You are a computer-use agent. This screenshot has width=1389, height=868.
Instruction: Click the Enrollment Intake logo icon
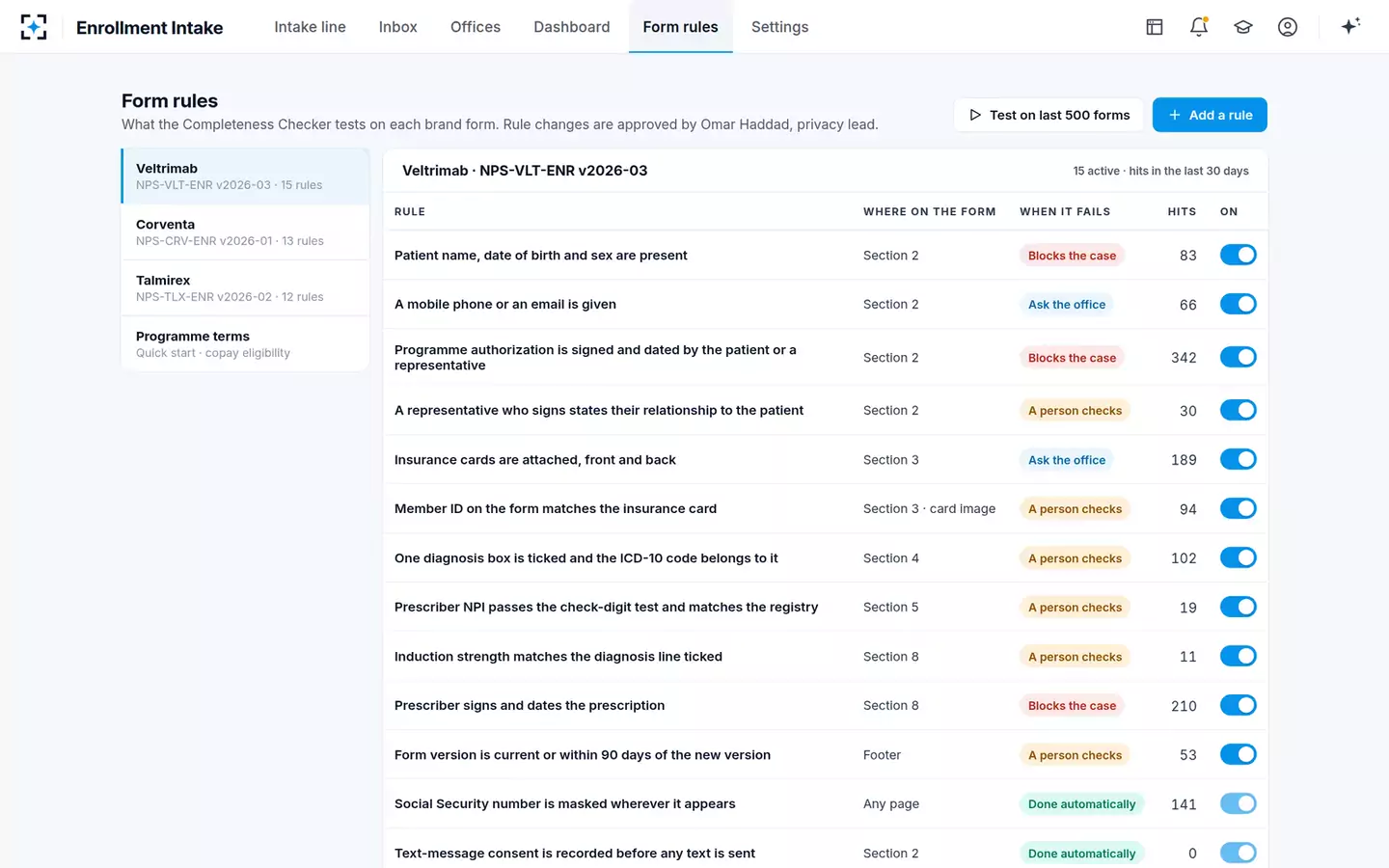coord(34,27)
